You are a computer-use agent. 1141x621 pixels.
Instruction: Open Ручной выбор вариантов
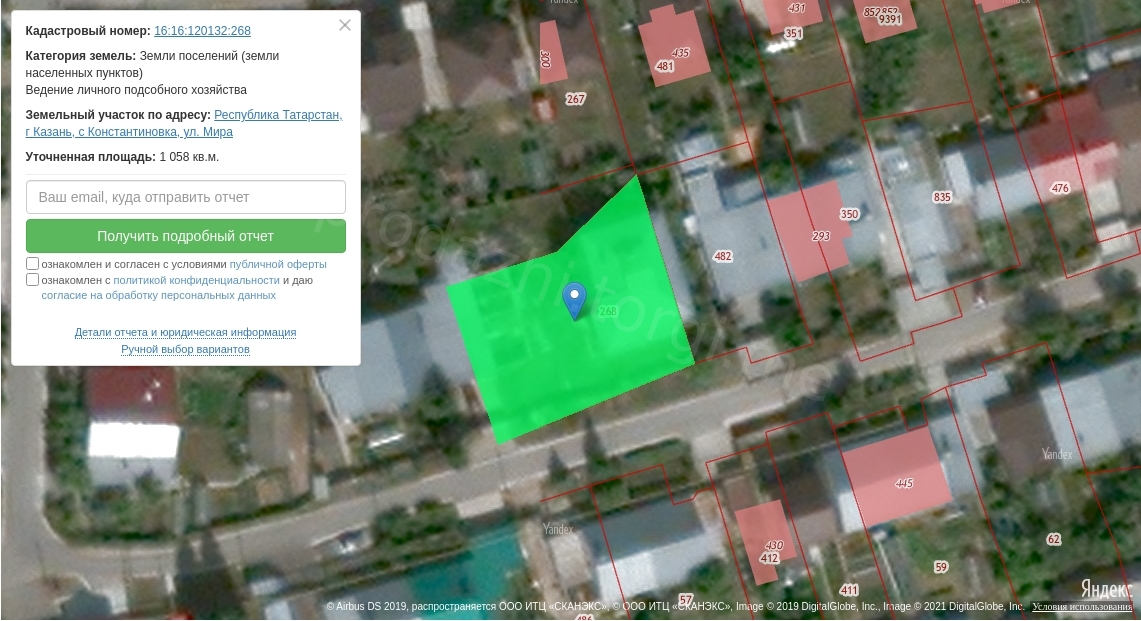185,349
